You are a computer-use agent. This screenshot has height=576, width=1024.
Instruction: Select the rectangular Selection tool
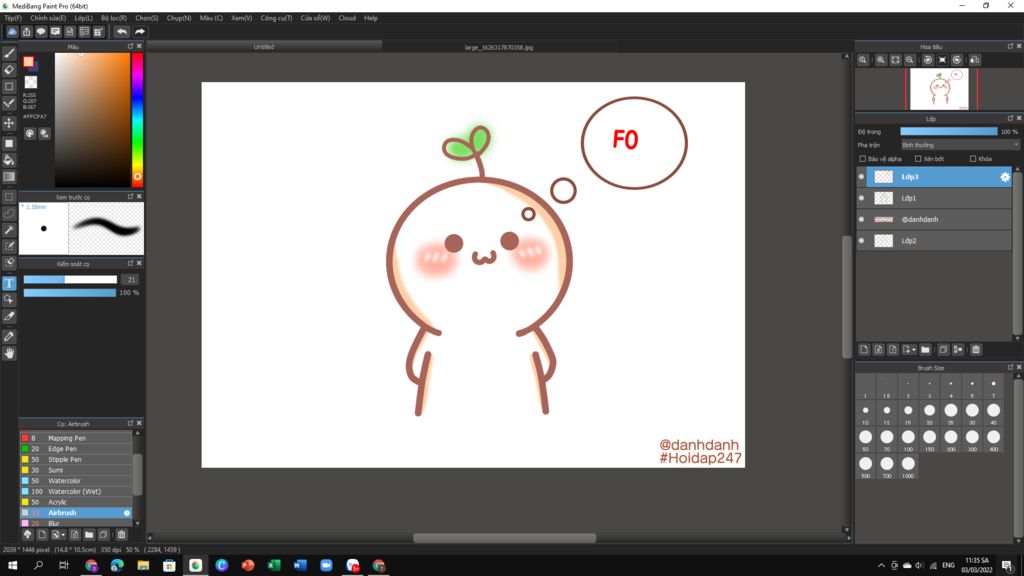(x=9, y=197)
